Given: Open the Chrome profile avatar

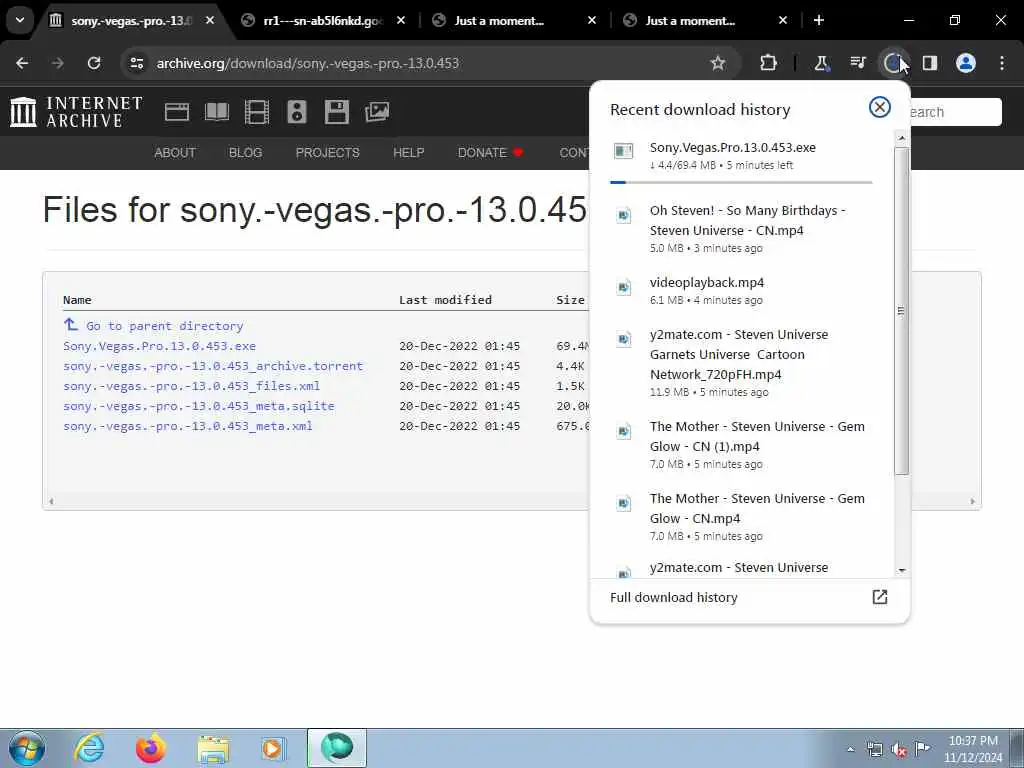Looking at the screenshot, I should coord(966,63).
